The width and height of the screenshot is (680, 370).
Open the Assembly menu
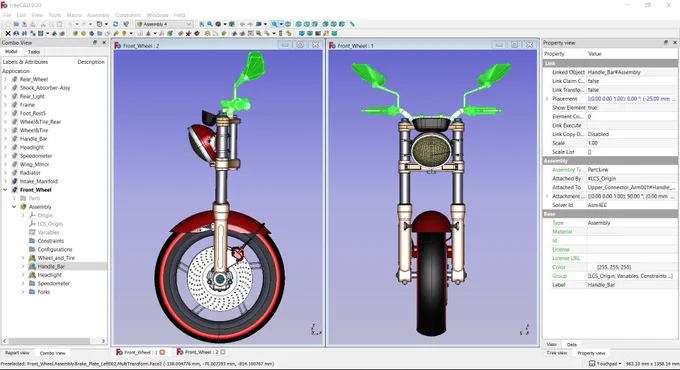(x=98, y=15)
